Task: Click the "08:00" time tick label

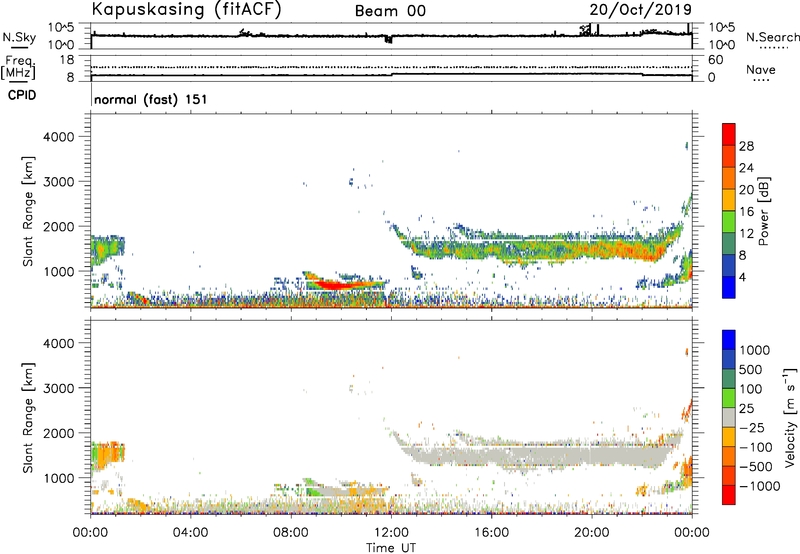Action: point(290,533)
